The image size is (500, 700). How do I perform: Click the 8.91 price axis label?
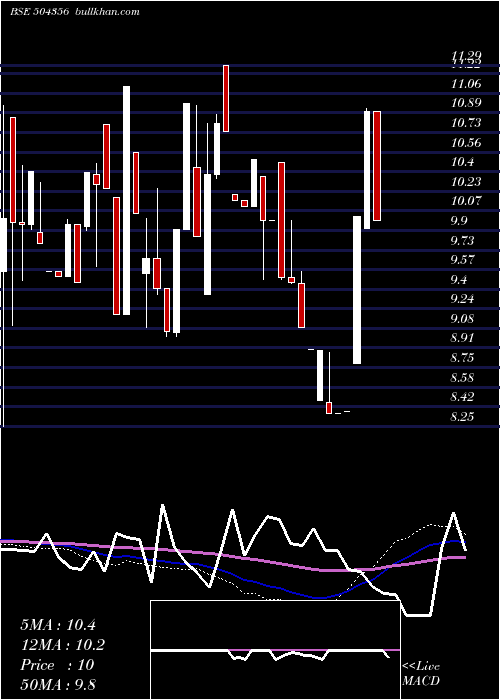462,338
